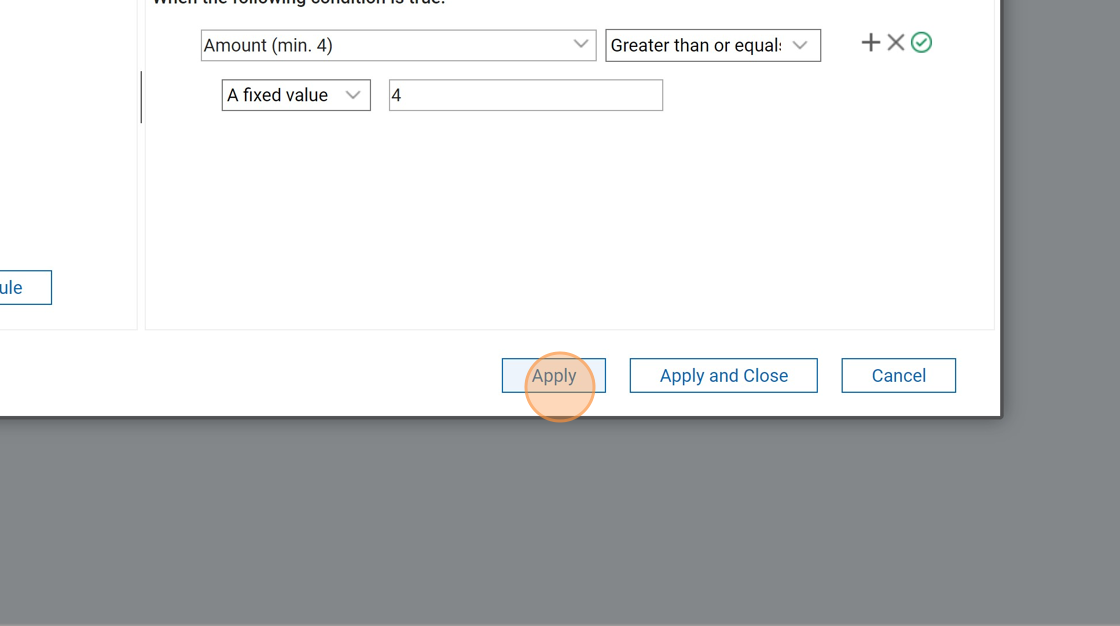
Task: Click chevron arrow beside A fixed value
Action: (353, 95)
